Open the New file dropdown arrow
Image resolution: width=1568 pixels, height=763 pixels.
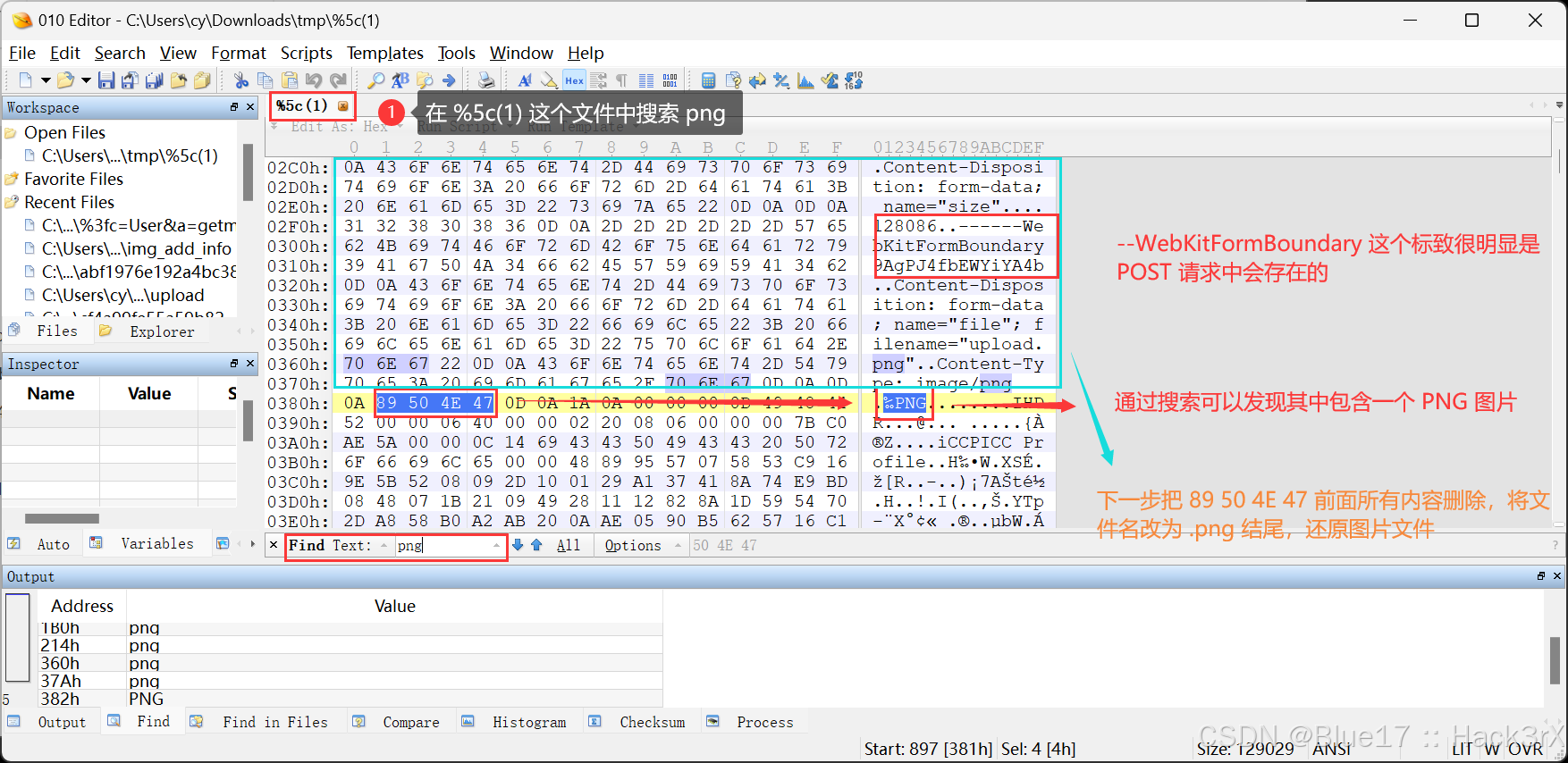(45, 80)
